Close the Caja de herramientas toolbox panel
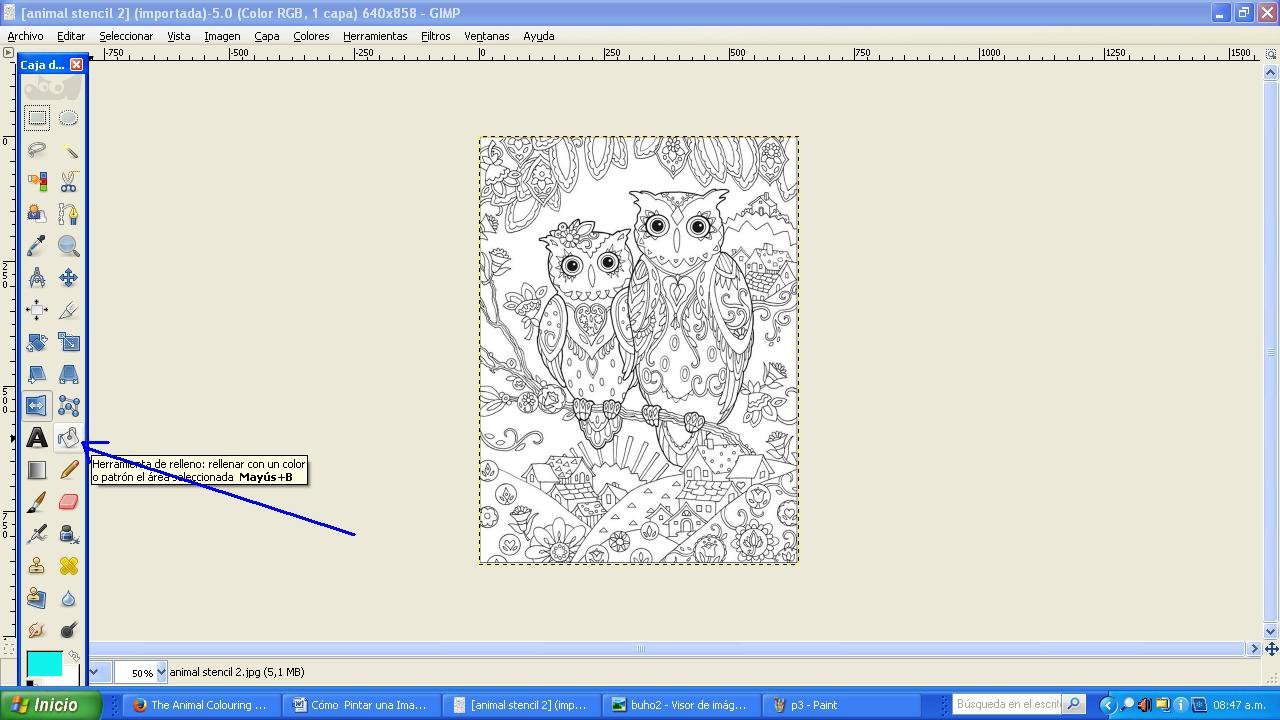Viewport: 1280px width, 720px height. point(76,65)
